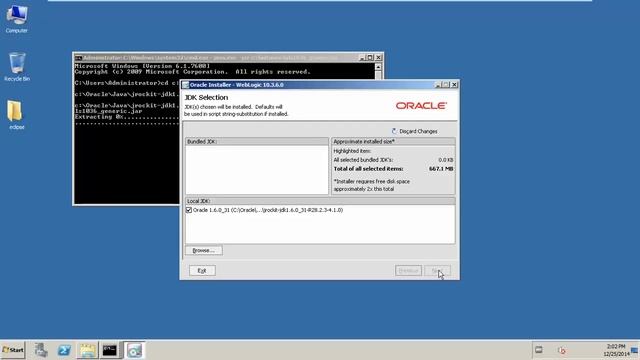Image resolution: width=640 pixels, height=360 pixels.
Task: Click inside the empty Bundled JDK list box
Action: click(257, 170)
